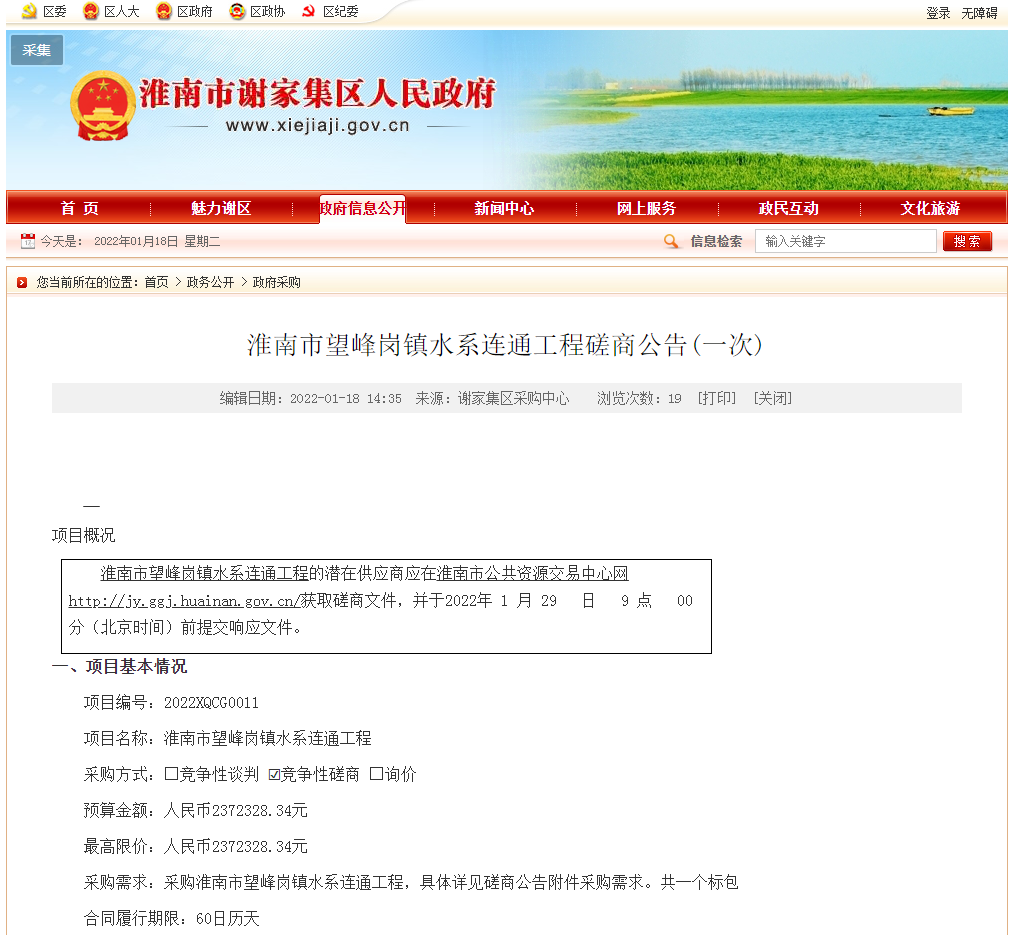Click the 区人大 emblem icon
The width and height of the screenshot is (1012, 935).
tap(90, 13)
